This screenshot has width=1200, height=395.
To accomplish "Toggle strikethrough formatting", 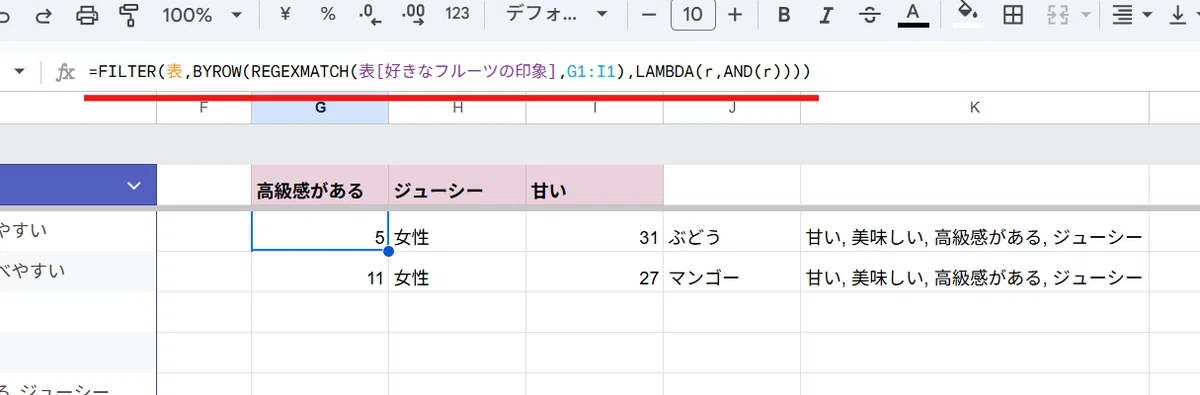I will tap(869, 15).
